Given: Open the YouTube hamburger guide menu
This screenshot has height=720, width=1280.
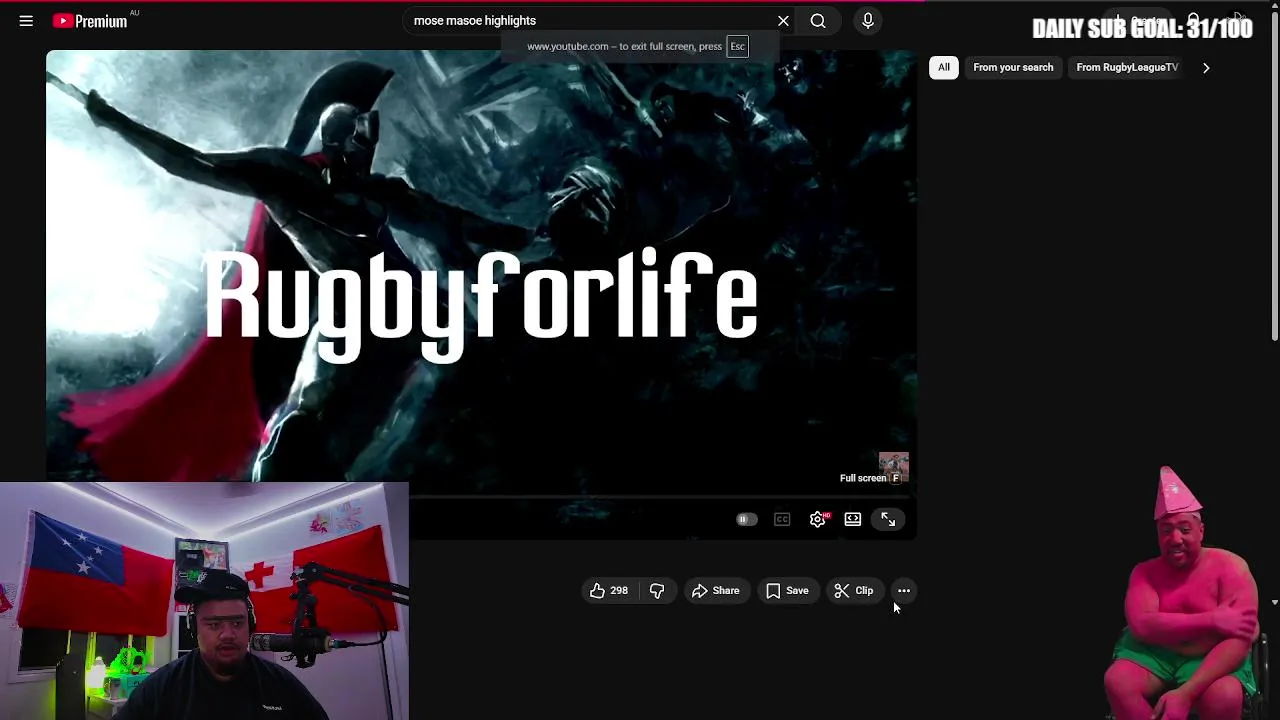Looking at the screenshot, I should click(26, 20).
